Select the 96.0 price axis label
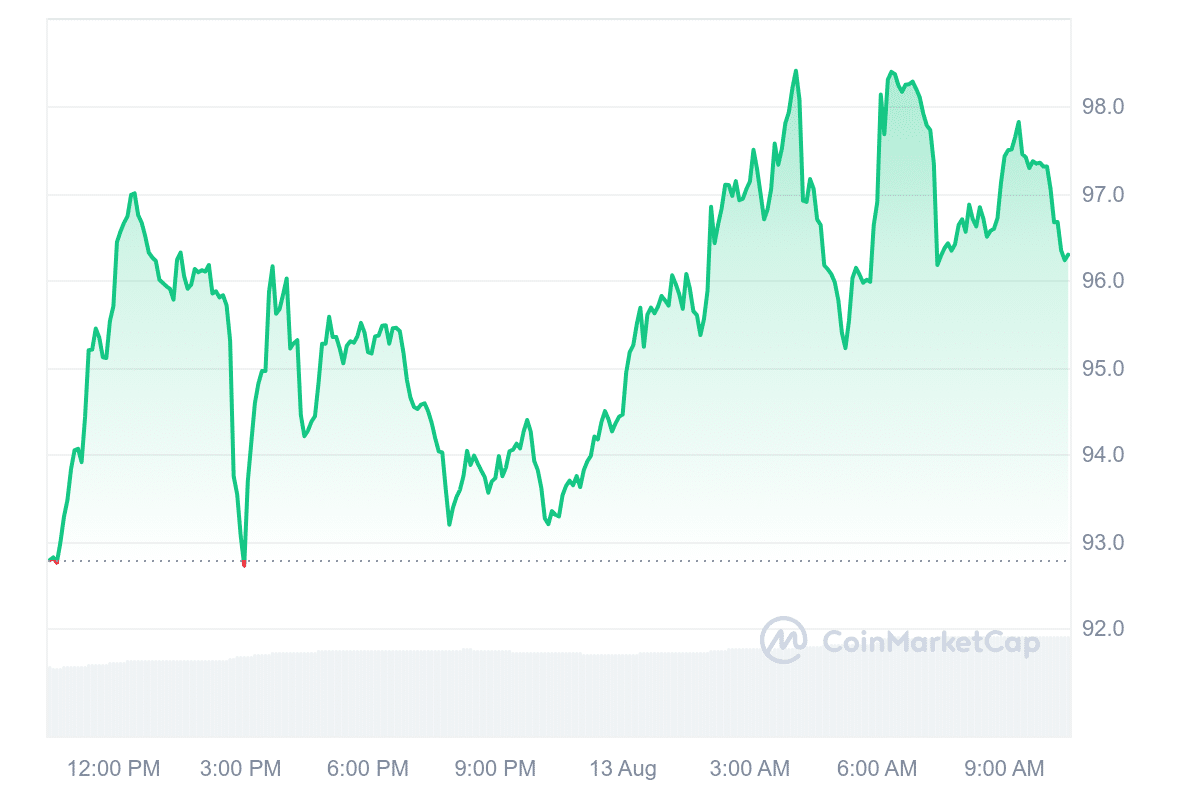 pos(1103,281)
